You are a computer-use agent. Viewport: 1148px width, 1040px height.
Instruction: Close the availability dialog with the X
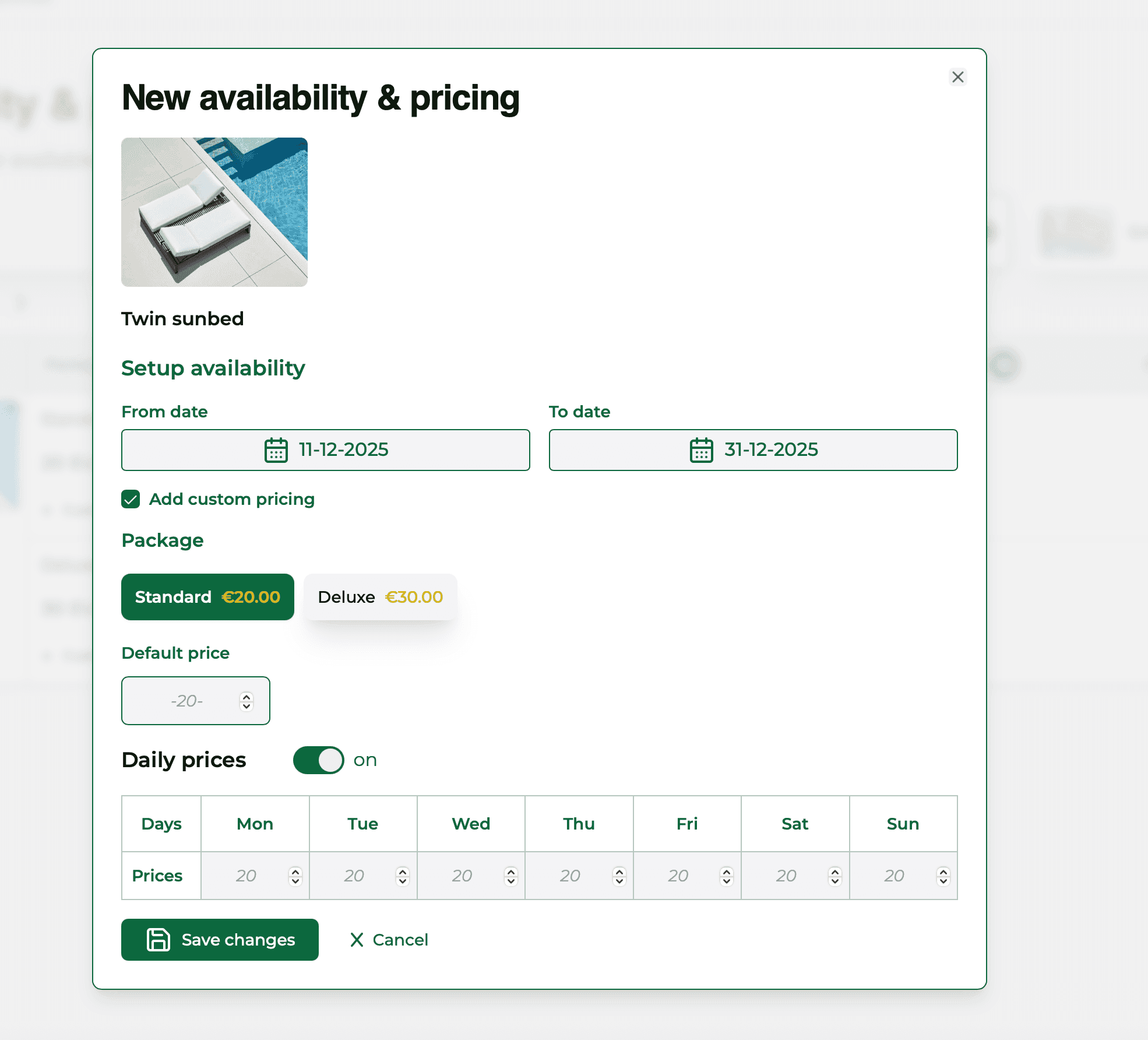coord(957,77)
